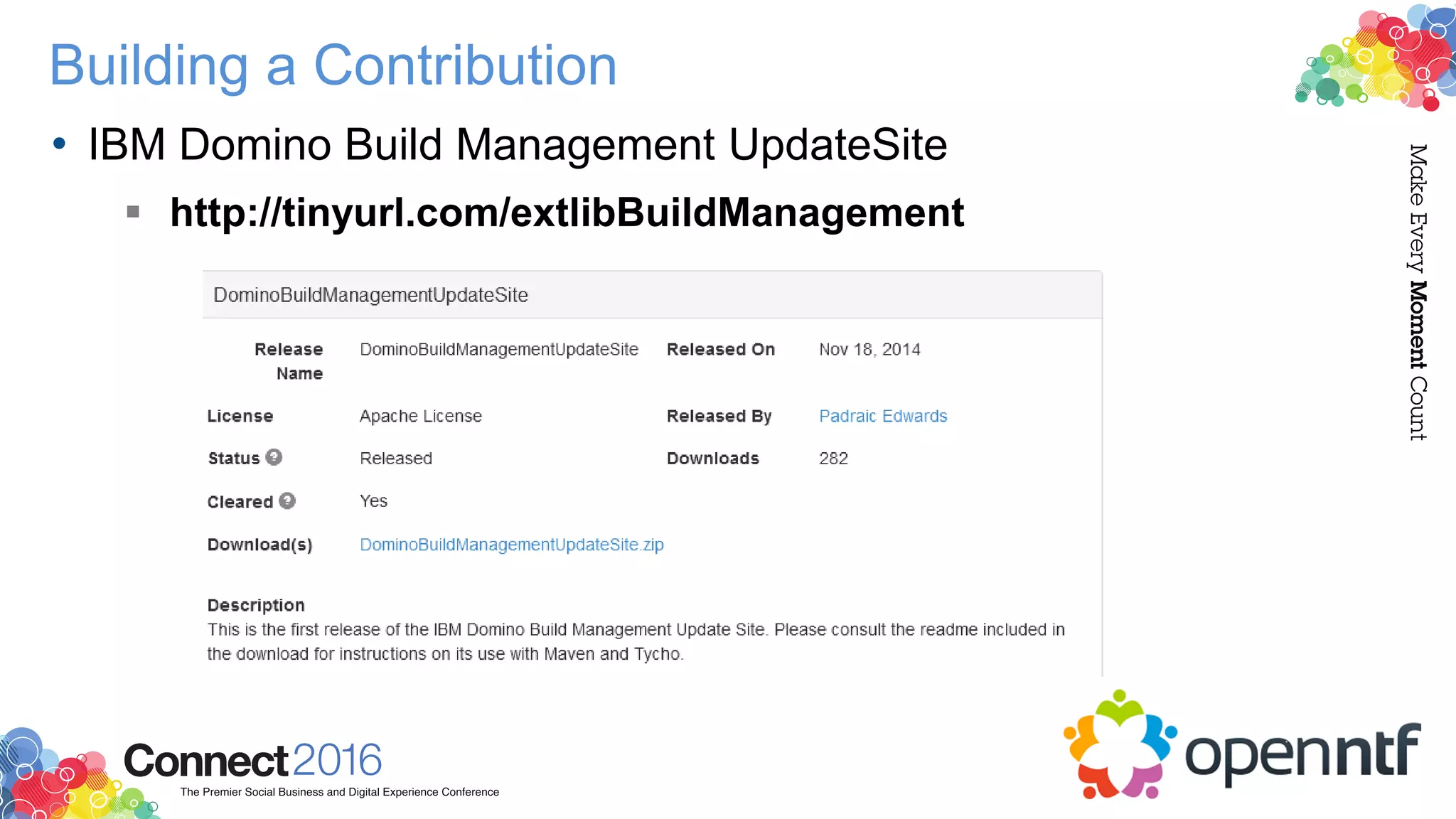This screenshot has height=819, width=1456.
Task: Click the 'Building a Contribution' slide title
Action: tap(333, 65)
